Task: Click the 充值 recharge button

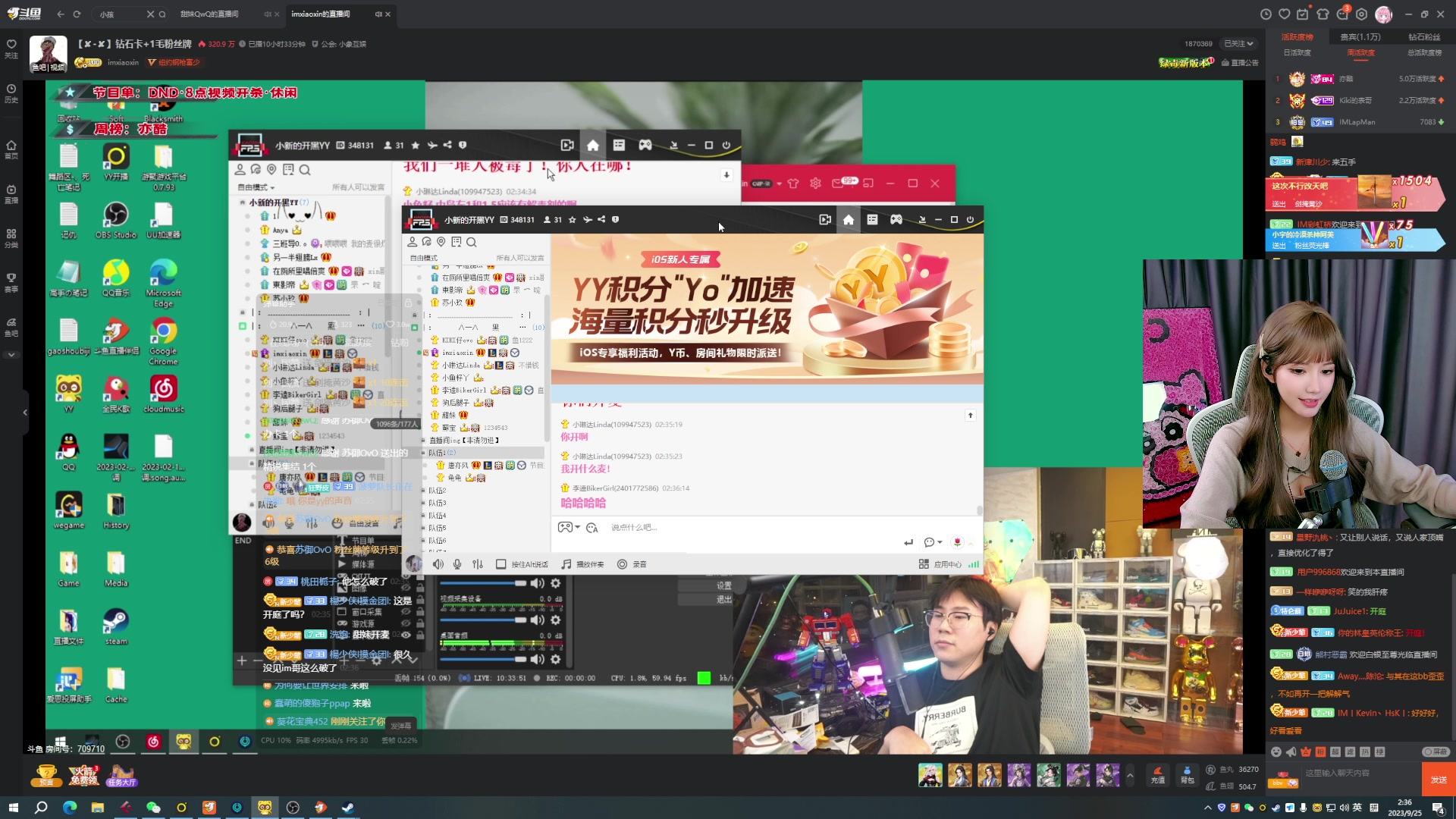Action: 1157,775
